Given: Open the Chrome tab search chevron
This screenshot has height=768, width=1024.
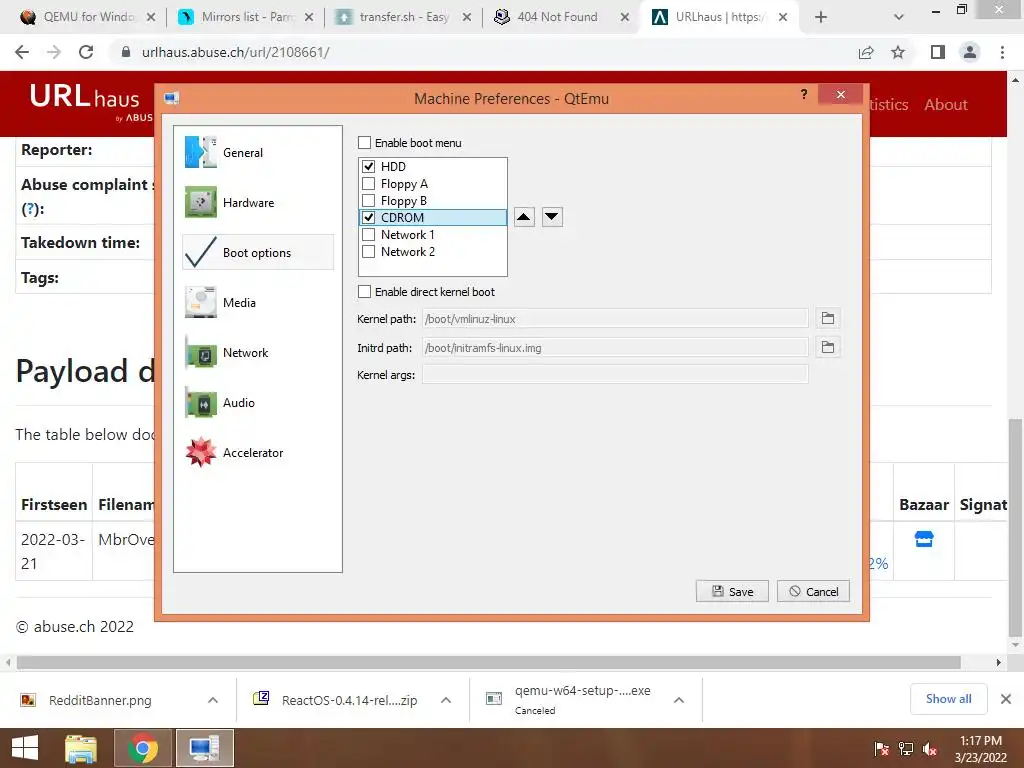Looking at the screenshot, I should coord(899,17).
